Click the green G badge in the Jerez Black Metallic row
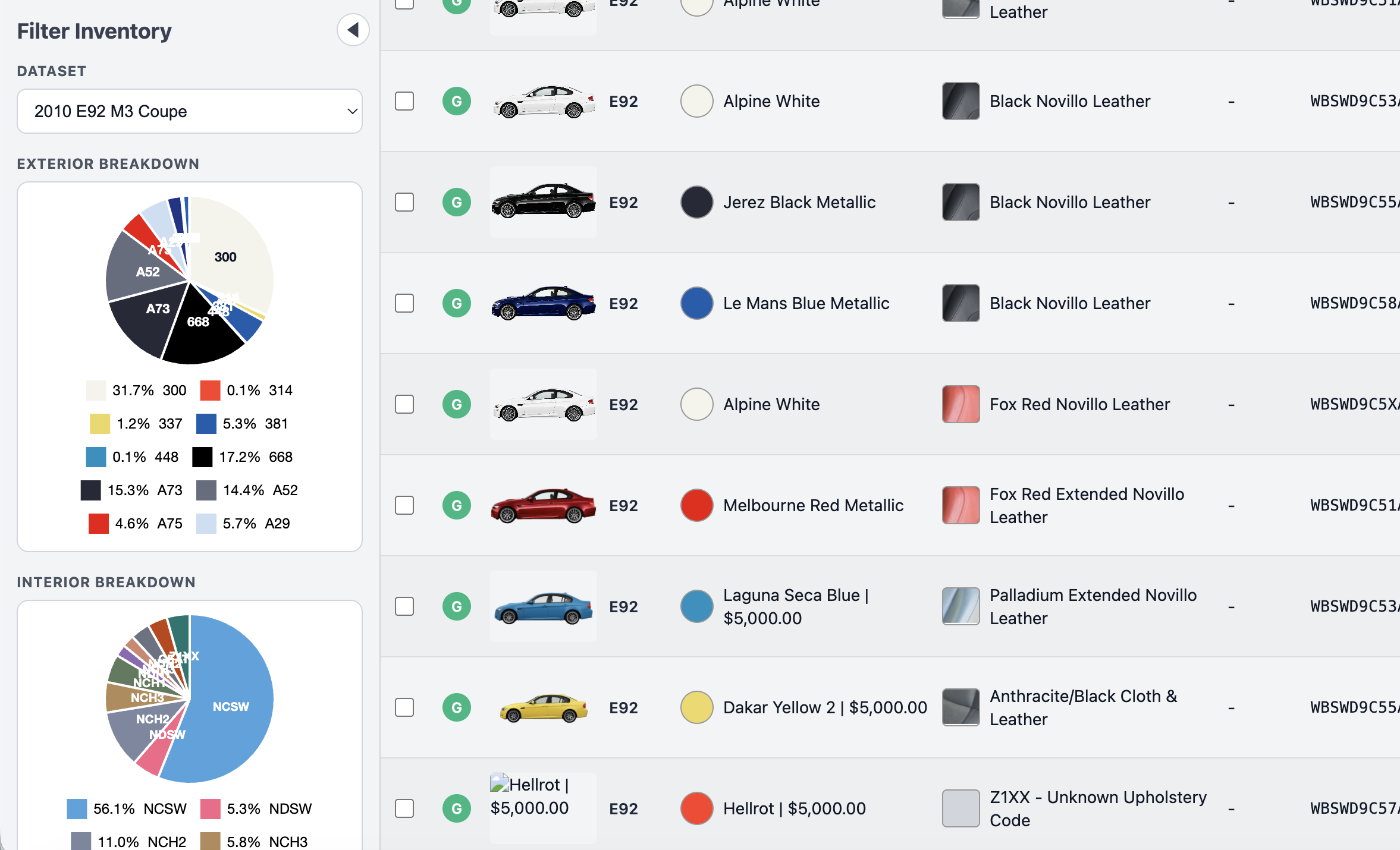Screen dimensions: 1400x850 pos(457,202)
